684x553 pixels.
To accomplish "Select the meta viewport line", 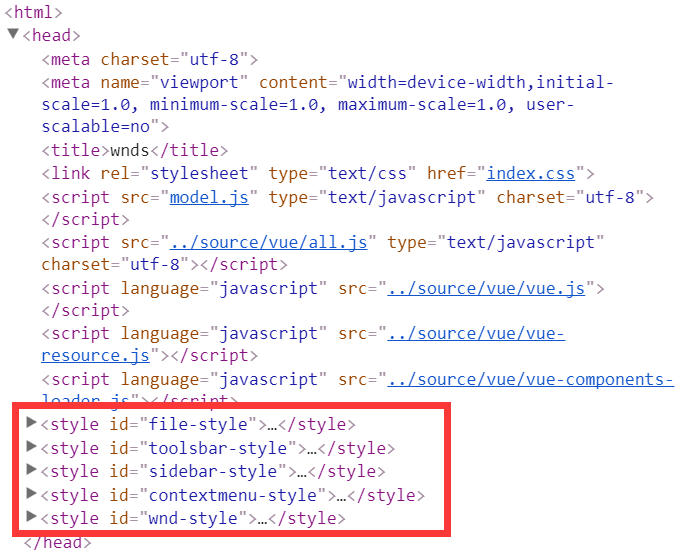I will coord(327,105).
